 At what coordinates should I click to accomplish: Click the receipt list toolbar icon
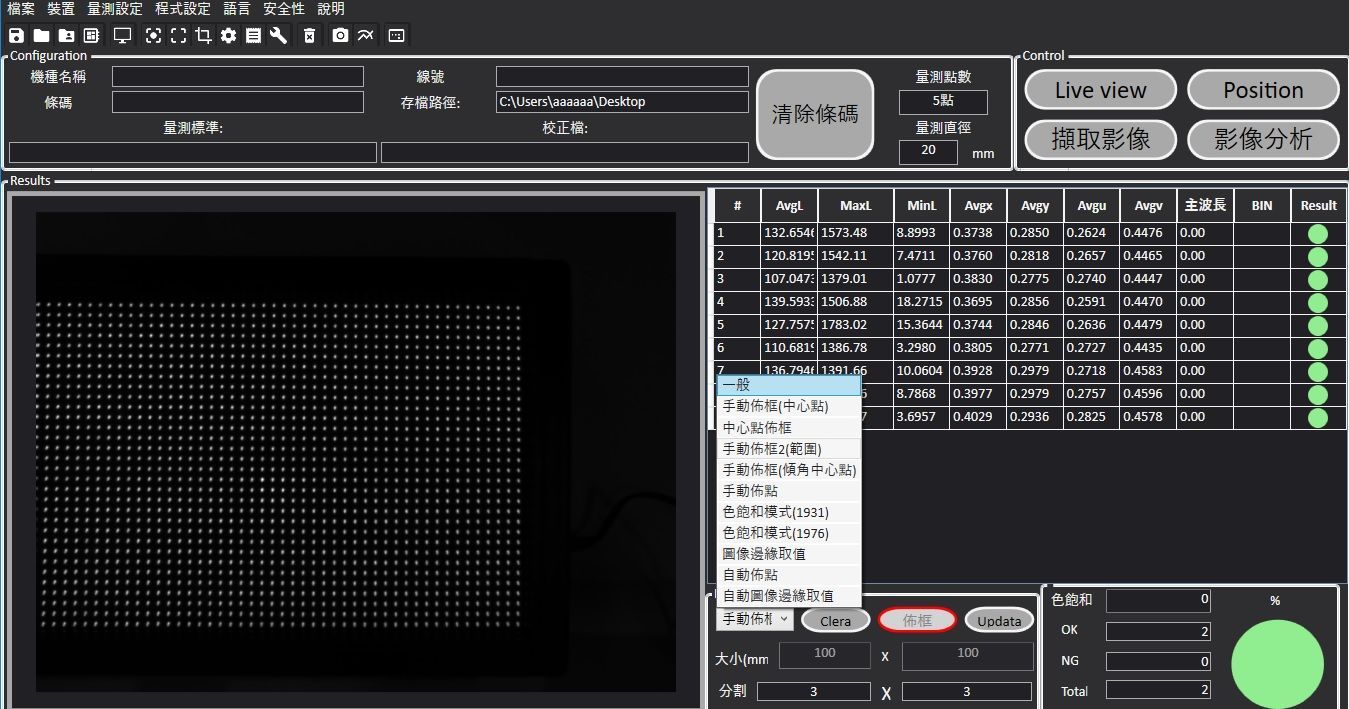pos(253,35)
